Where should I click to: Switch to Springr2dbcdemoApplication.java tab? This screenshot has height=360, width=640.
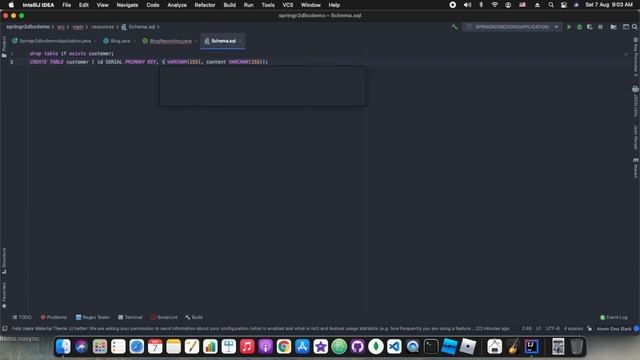click(x=54, y=41)
